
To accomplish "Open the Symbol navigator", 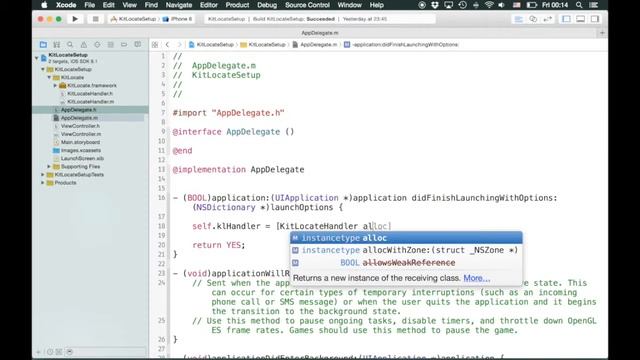I will 57,44.
